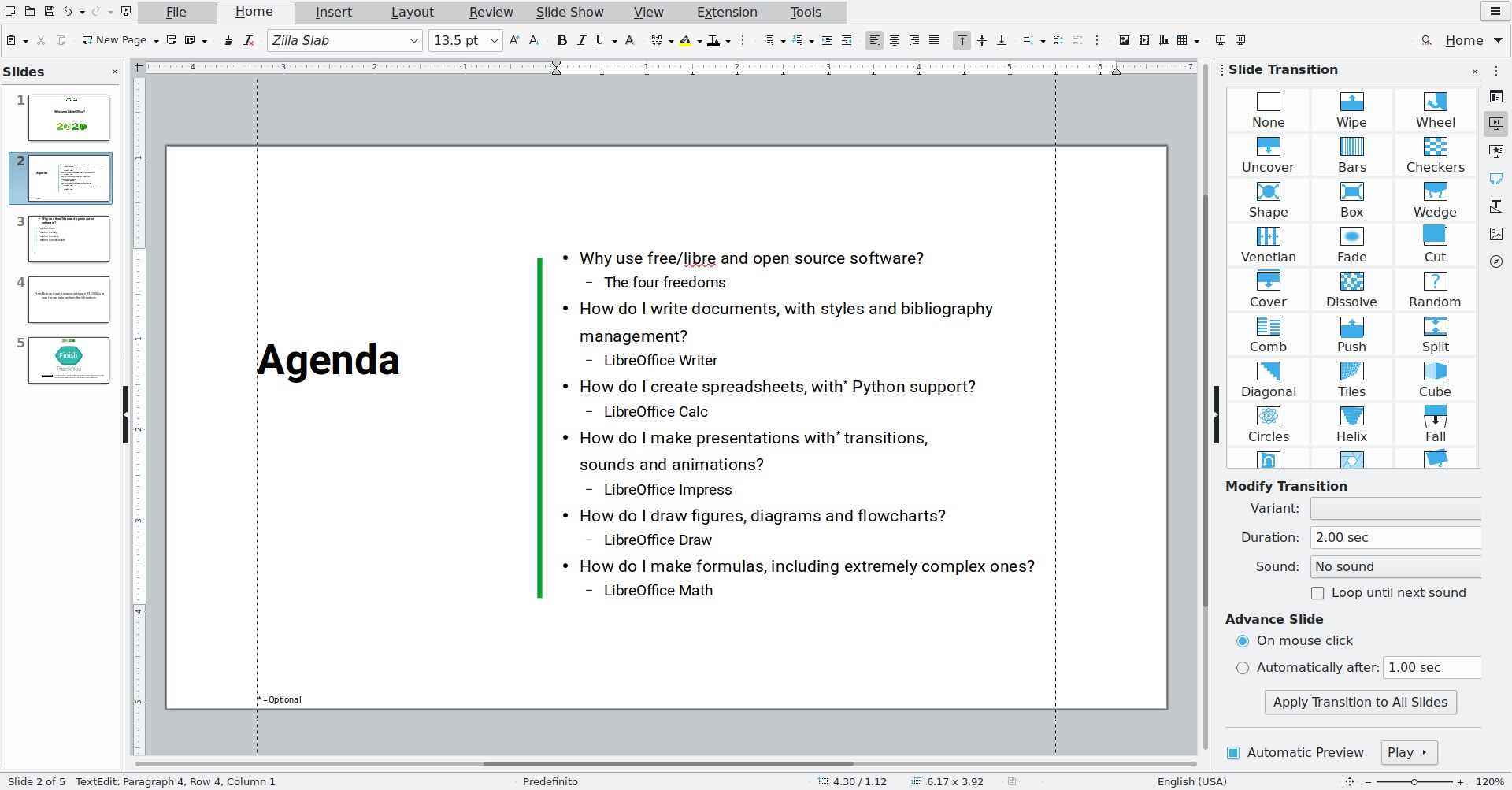
Task: Insert a chart from the toolbar
Action: pyautogui.click(x=1162, y=40)
